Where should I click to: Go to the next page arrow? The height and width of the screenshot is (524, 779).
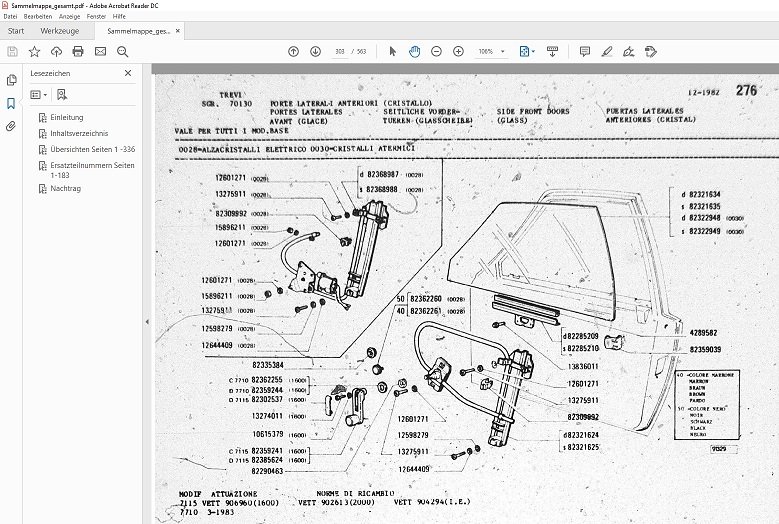coord(315,51)
